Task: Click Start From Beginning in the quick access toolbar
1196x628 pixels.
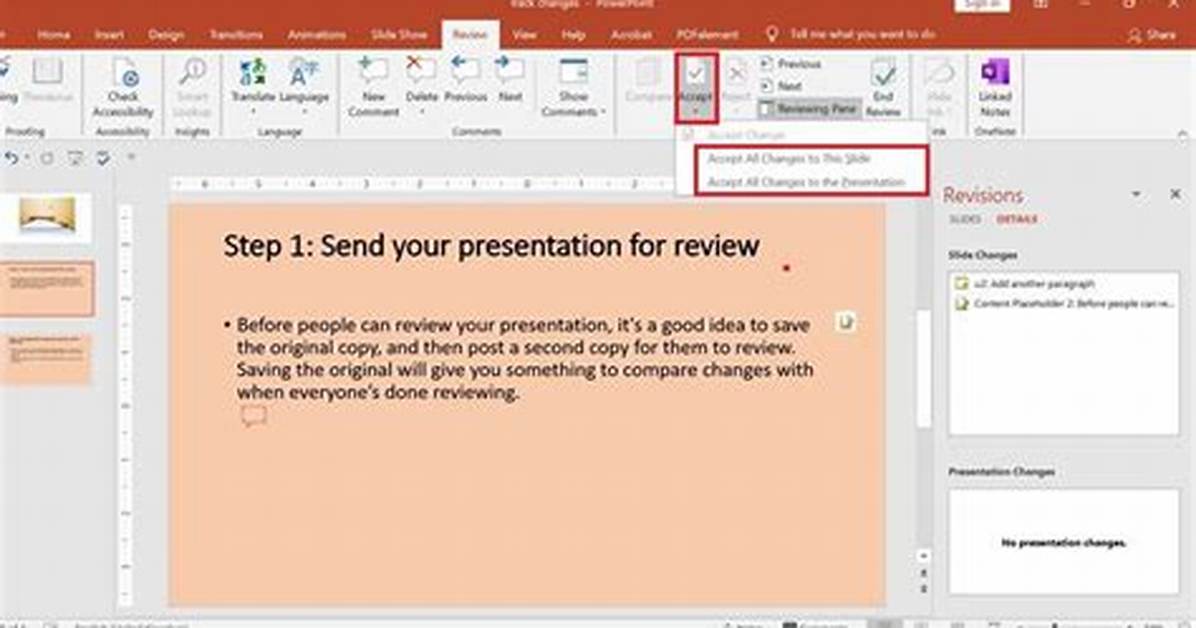Action: click(x=75, y=158)
